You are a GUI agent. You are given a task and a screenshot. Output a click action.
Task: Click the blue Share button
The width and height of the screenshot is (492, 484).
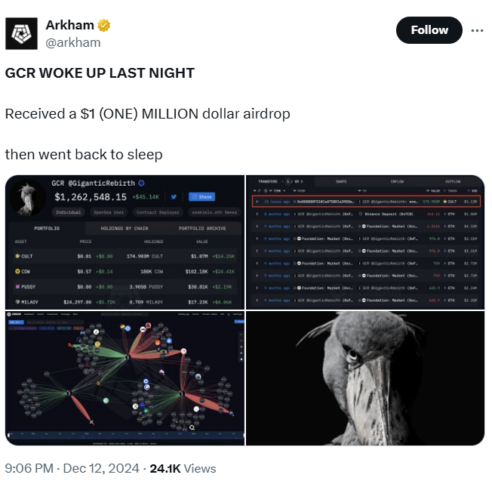click(x=202, y=197)
